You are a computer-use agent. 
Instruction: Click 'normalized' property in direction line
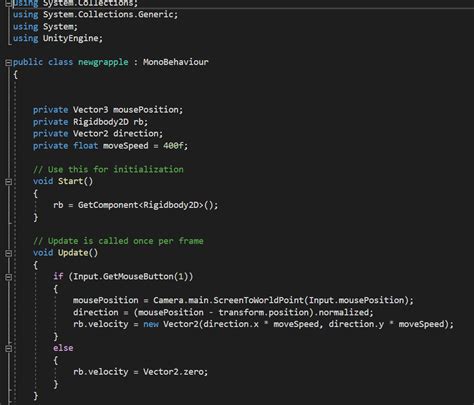pyautogui.click(x=343, y=313)
